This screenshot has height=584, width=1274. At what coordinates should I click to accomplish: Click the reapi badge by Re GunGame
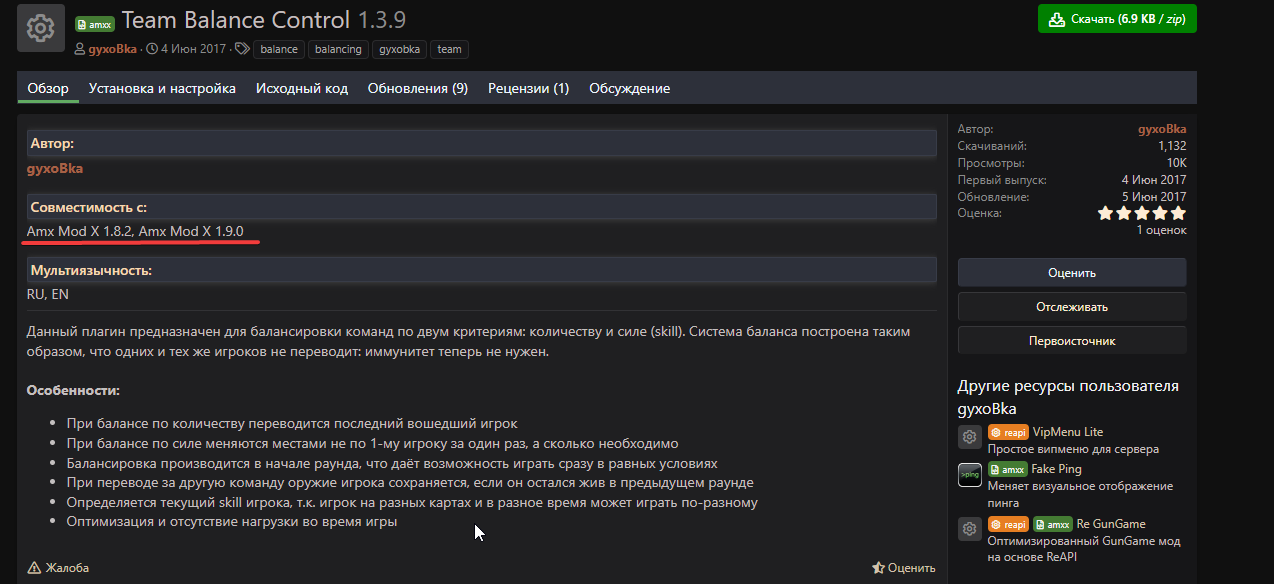1008,524
